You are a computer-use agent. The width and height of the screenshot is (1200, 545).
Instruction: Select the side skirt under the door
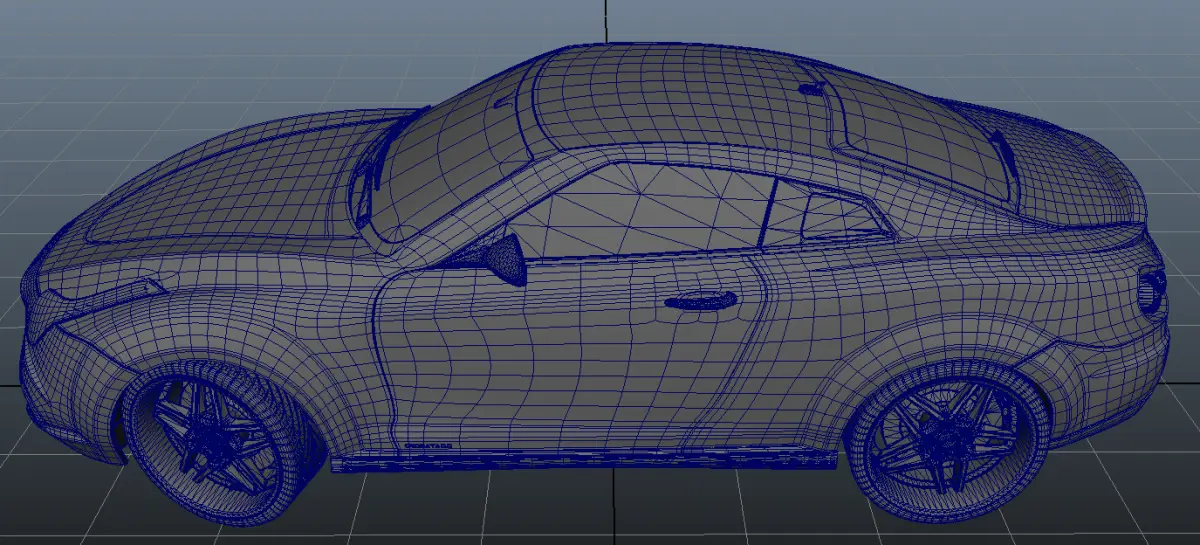pos(585,461)
